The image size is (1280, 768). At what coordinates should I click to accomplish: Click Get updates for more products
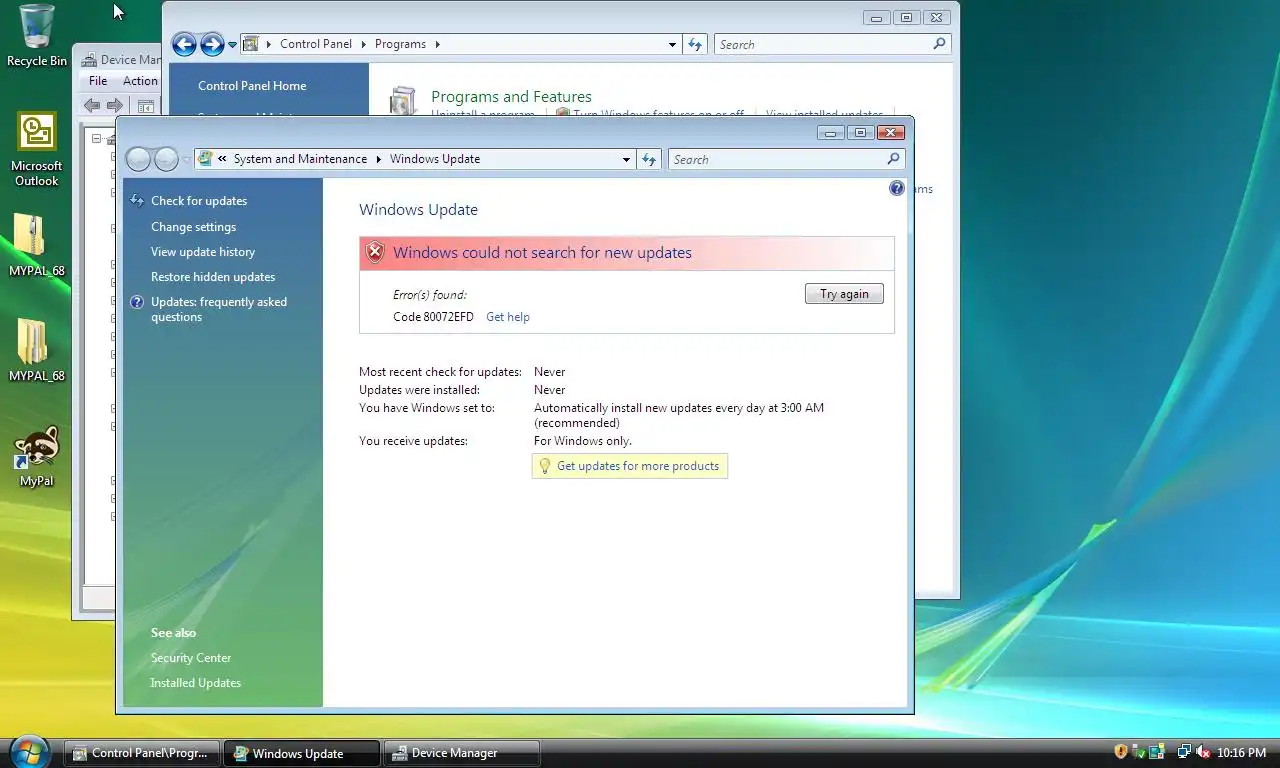[638, 466]
